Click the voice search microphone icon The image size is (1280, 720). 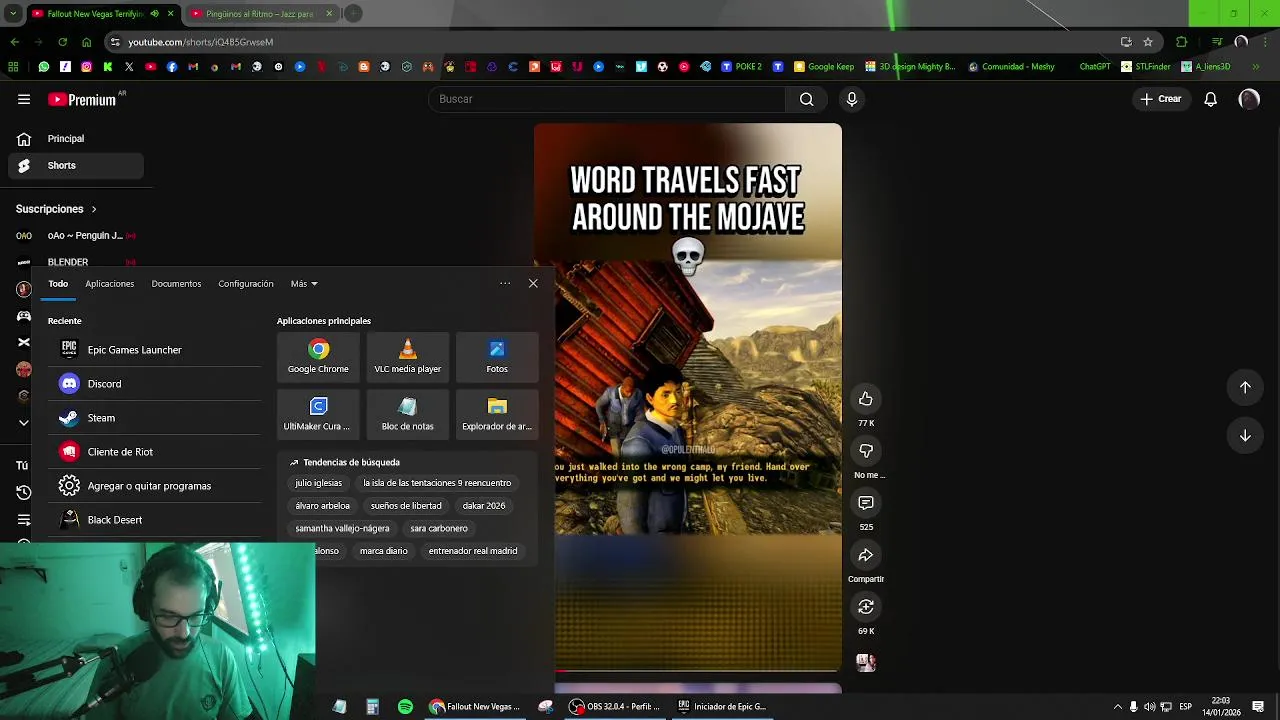tap(852, 99)
